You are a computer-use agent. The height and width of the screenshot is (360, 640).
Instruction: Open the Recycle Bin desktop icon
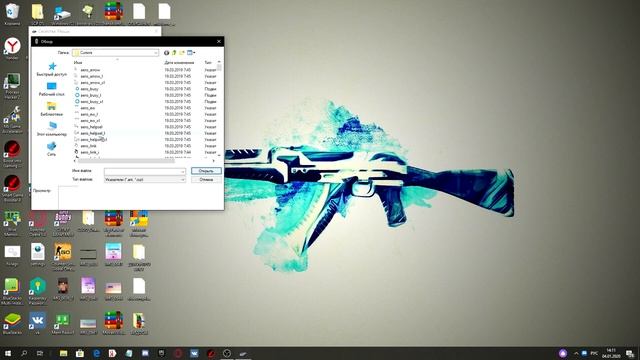(x=12, y=13)
